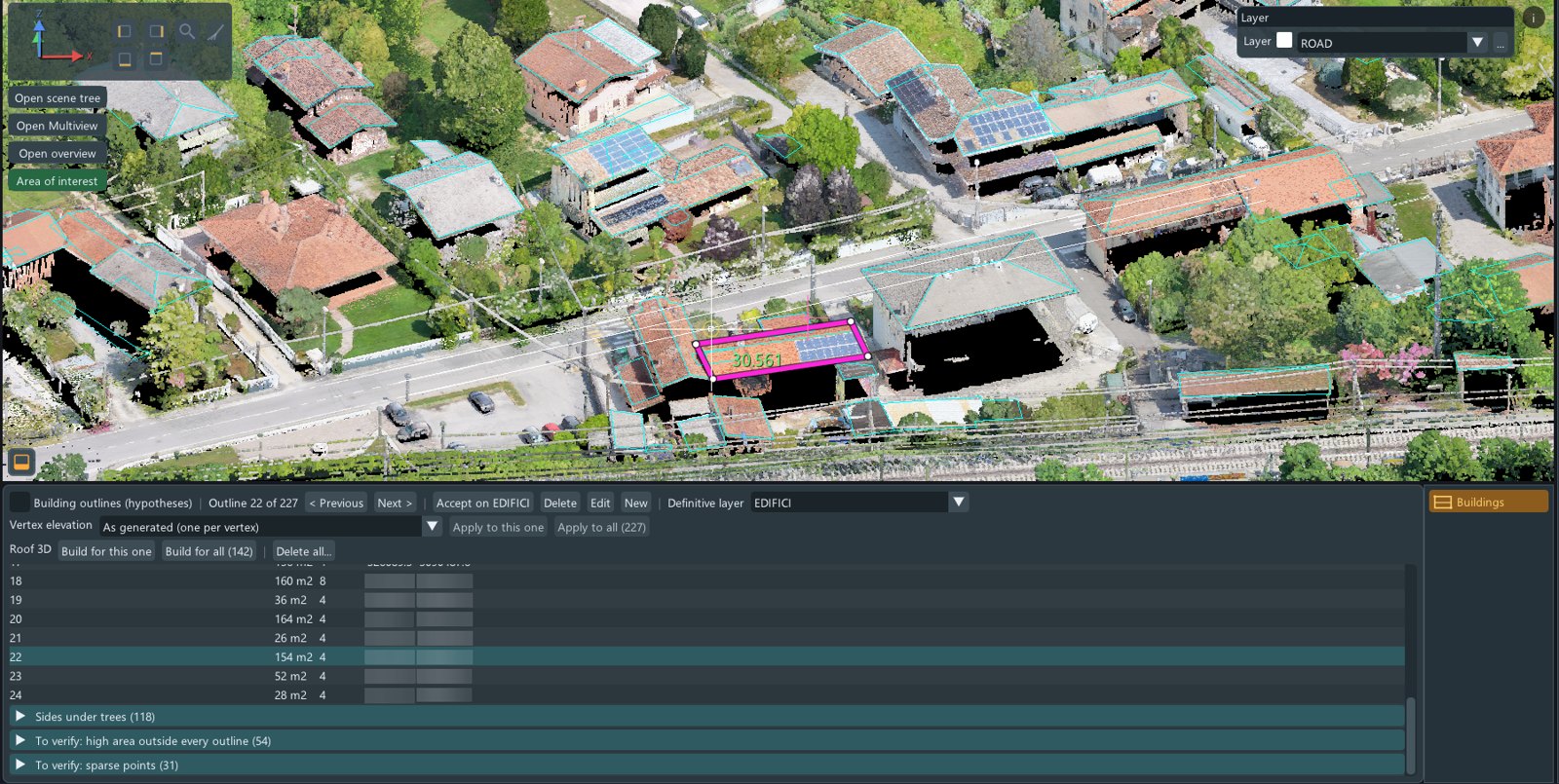
Task: Expand To verify: sparse points (31)
Action: click(x=706, y=765)
